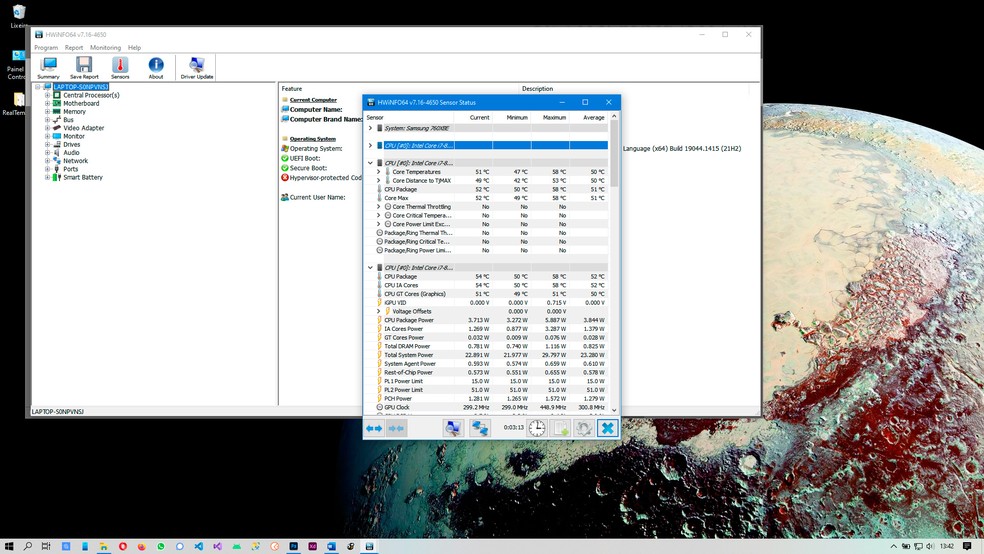Click the log file icon with green plus
The image size is (984, 554).
coord(560,428)
